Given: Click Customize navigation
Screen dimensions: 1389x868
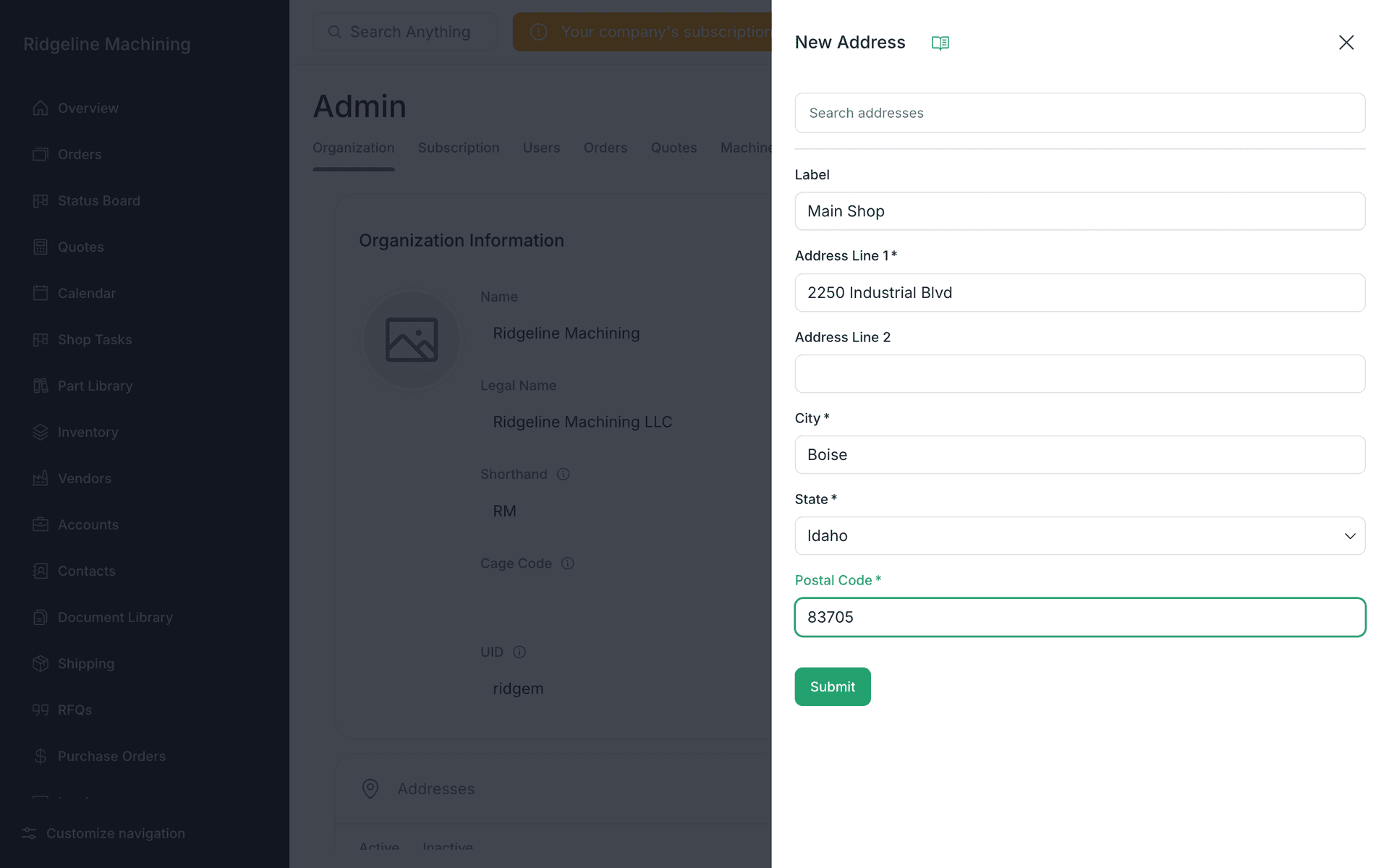Looking at the screenshot, I should [103, 833].
